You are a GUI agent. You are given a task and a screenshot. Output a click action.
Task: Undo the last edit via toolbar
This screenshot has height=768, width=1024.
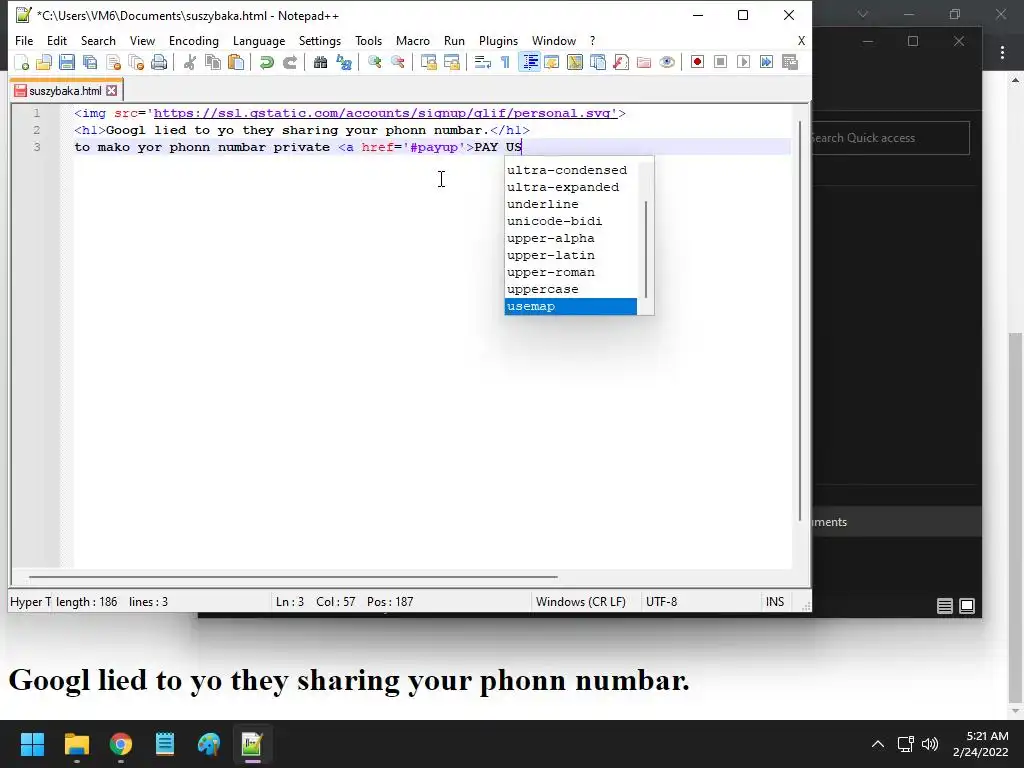point(266,62)
